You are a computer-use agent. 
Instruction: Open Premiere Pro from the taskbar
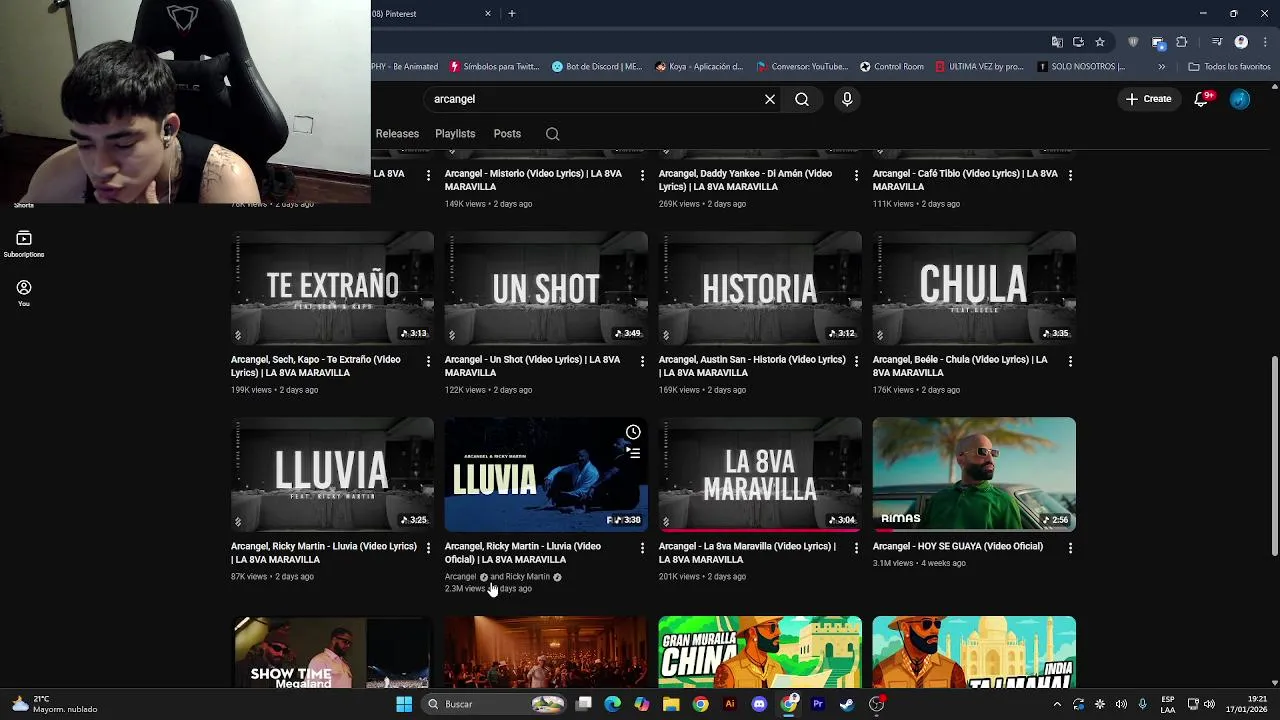[818, 704]
